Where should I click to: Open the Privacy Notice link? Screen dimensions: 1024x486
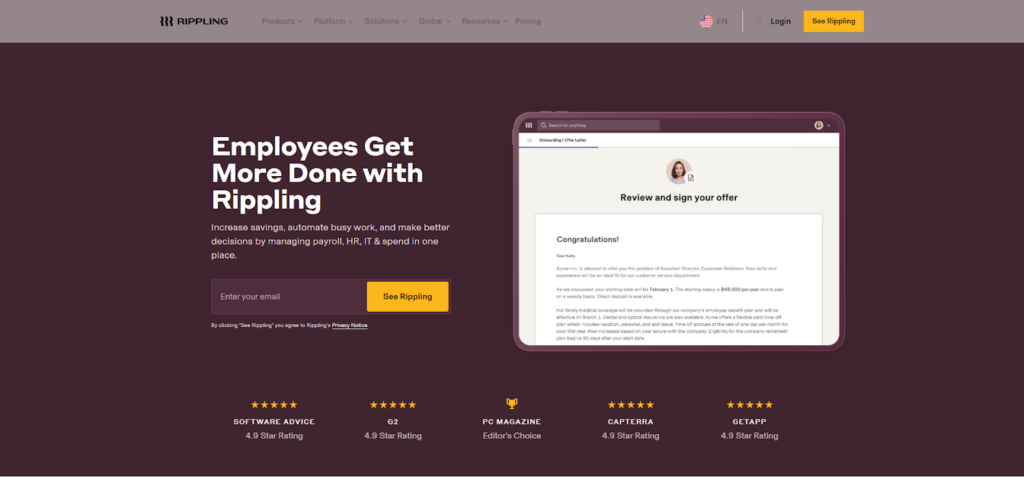click(350, 325)
